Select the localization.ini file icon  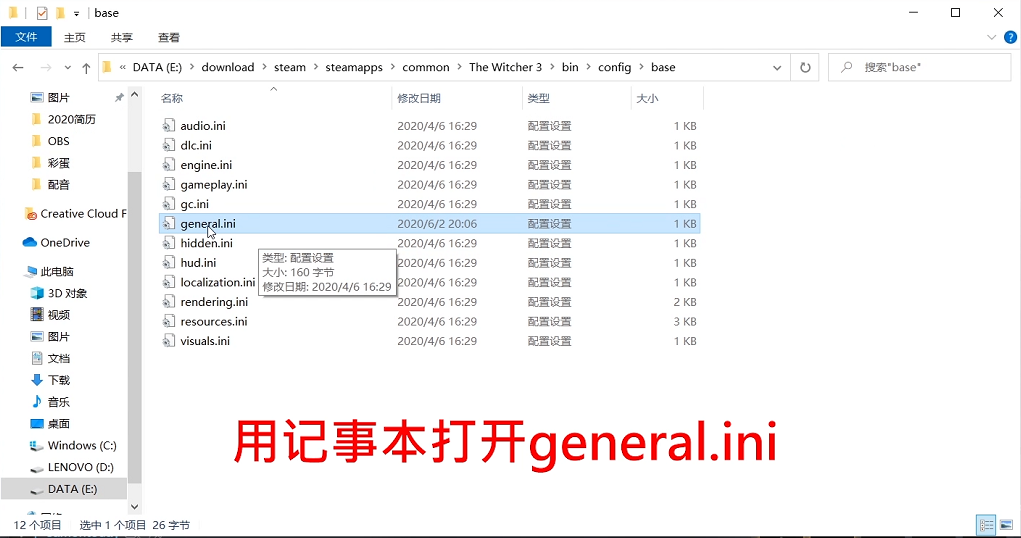point(169,282)
